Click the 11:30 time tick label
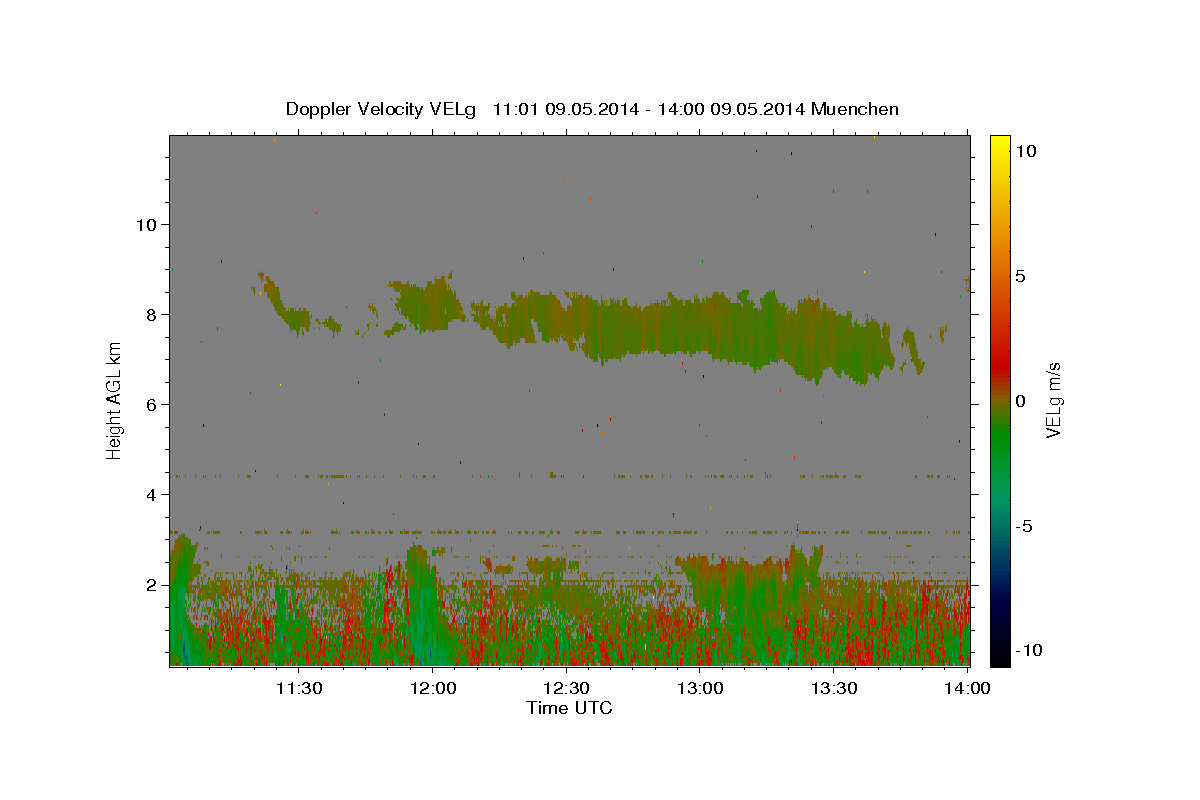The height and width of the screenshot is (800, 1200). click(298, 688)
